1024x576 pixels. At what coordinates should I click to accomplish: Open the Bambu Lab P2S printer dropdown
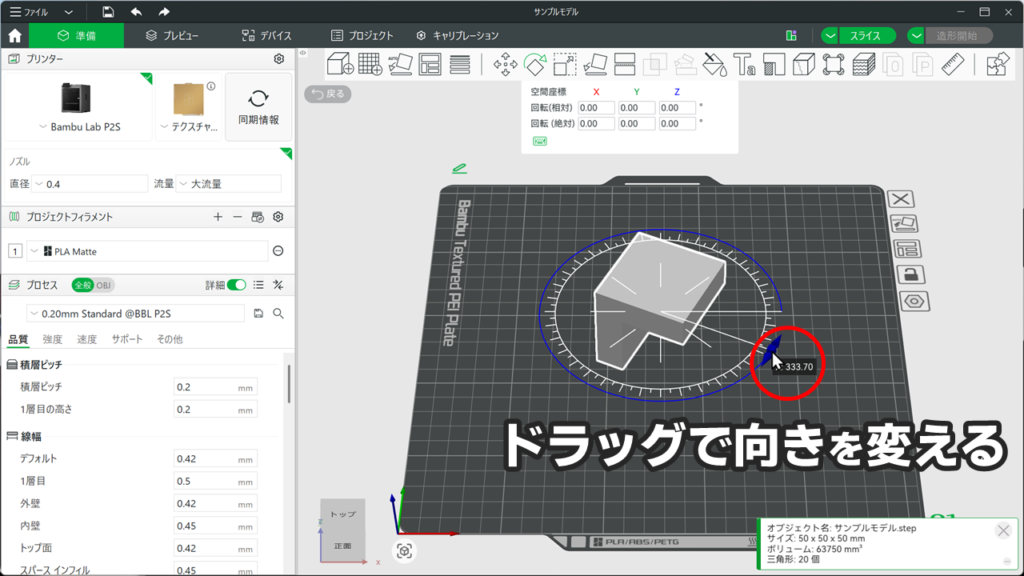pyautogui.click(x=87, y=128)
